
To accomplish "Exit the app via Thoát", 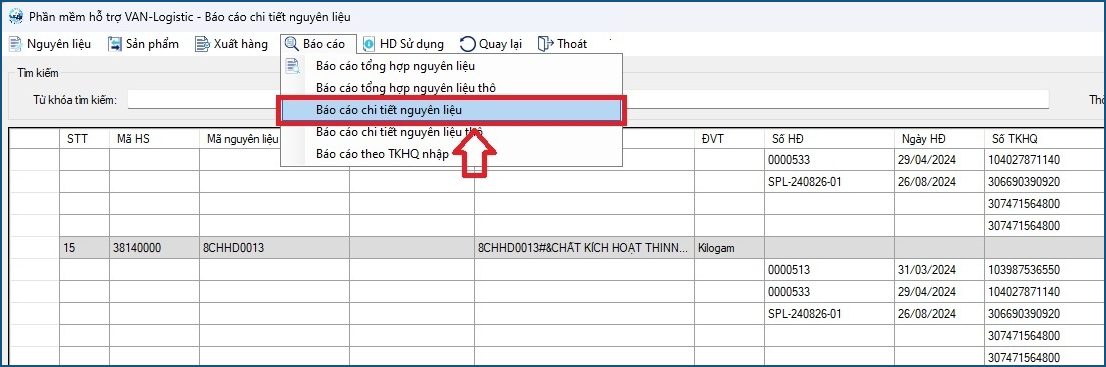I will click(563, 44).
